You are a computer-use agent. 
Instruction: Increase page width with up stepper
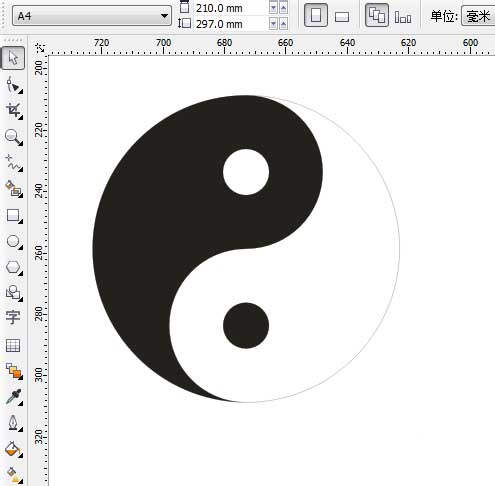point(284,8)
